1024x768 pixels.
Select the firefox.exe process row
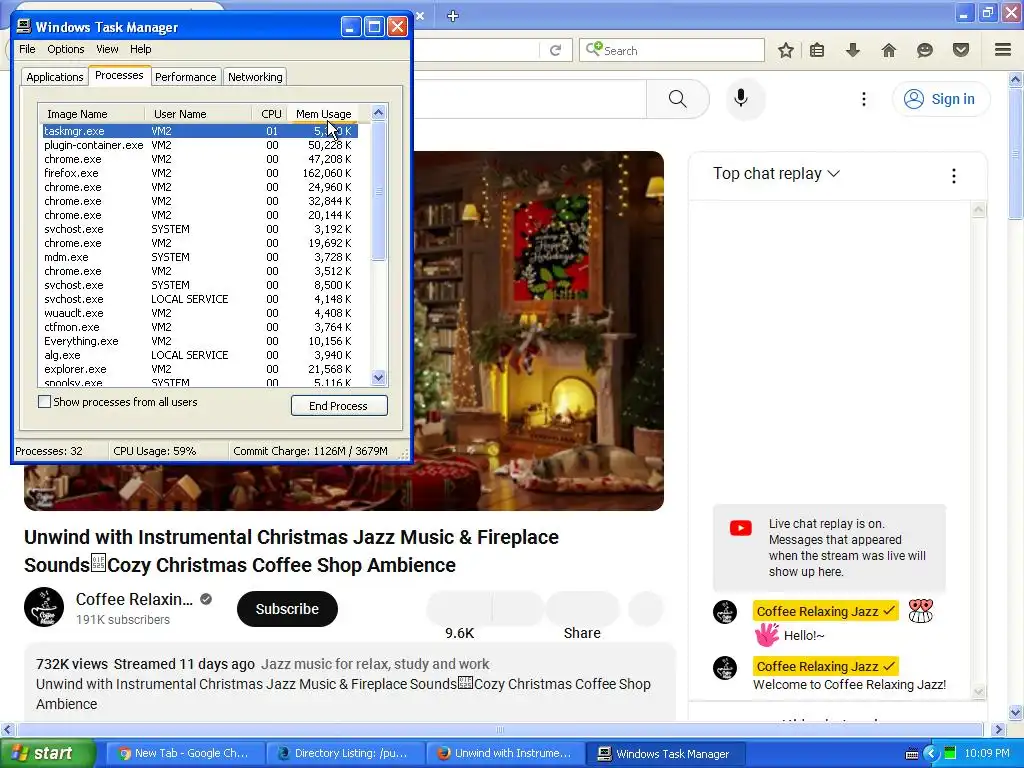(200, 173)
